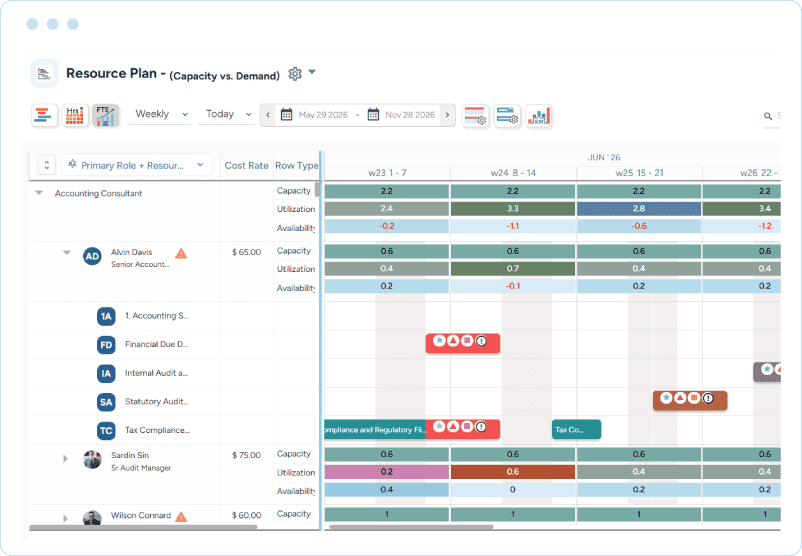This screenshot has height=556, width=802.
Task: Select the FD Financial Due Diligence badge
Action: click(106, 345)
